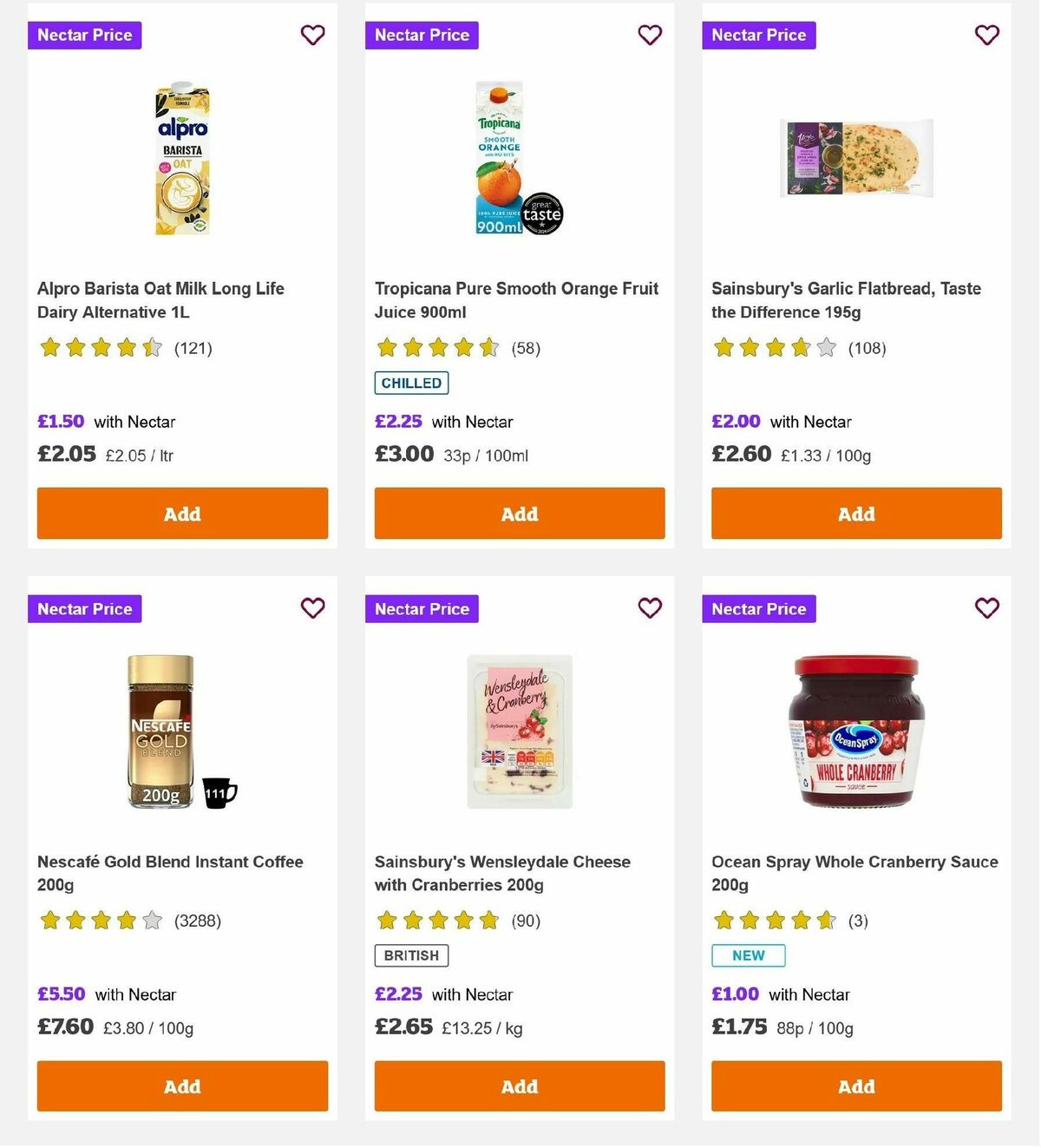Click the NEW tag on Ocean Spray sauce
Viewport: 1041px width, 1148px height.
(748, 955)
